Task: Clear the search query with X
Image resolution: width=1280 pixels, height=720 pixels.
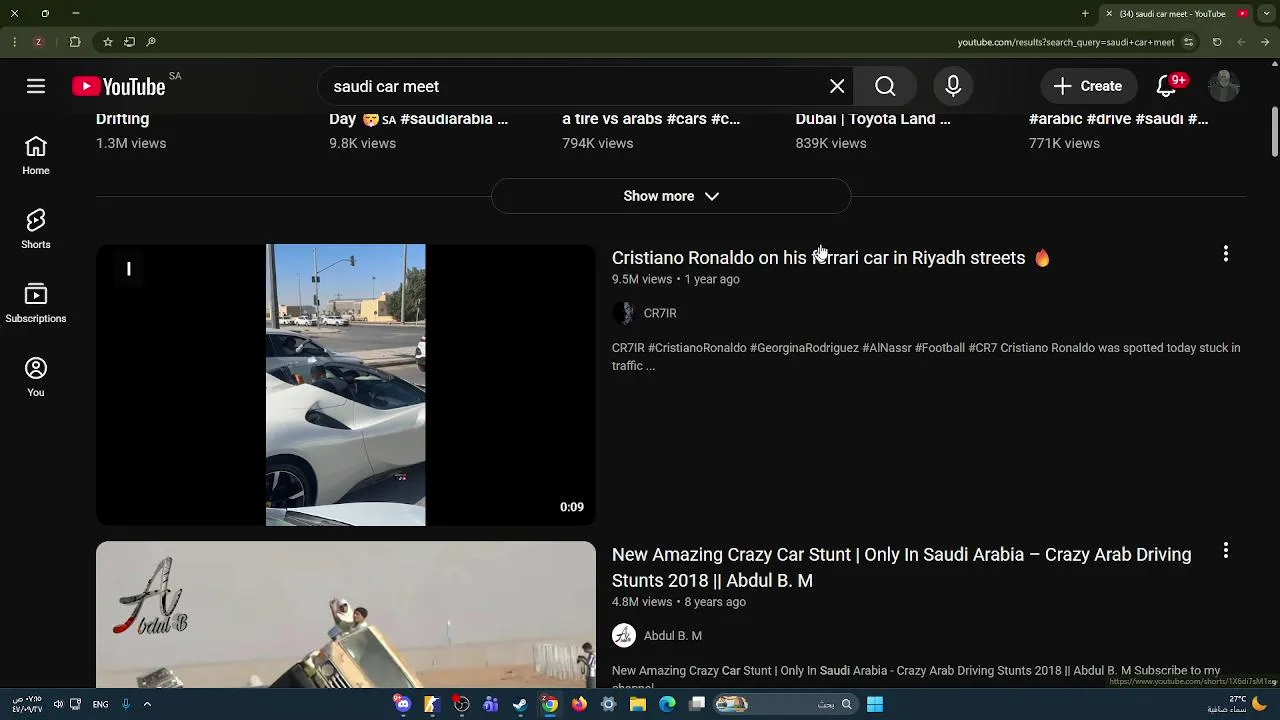Action: (837, 86)
